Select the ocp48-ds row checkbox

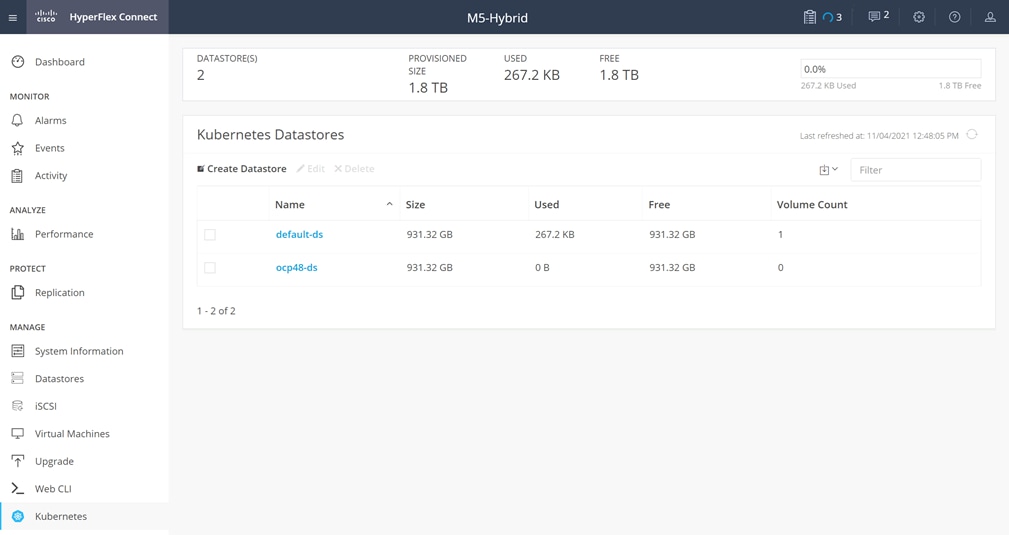pos(210,268)
